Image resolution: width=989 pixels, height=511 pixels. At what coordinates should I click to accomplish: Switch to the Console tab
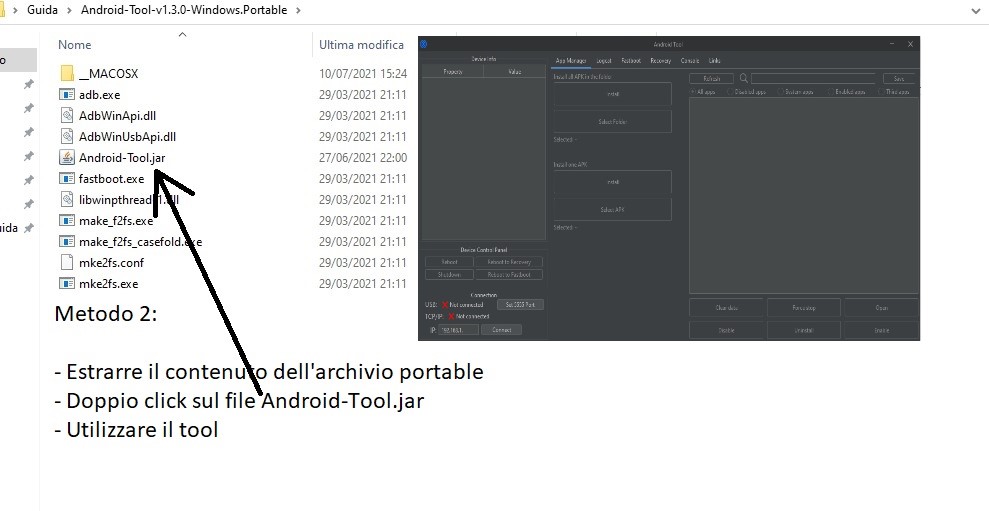[689, 61]
